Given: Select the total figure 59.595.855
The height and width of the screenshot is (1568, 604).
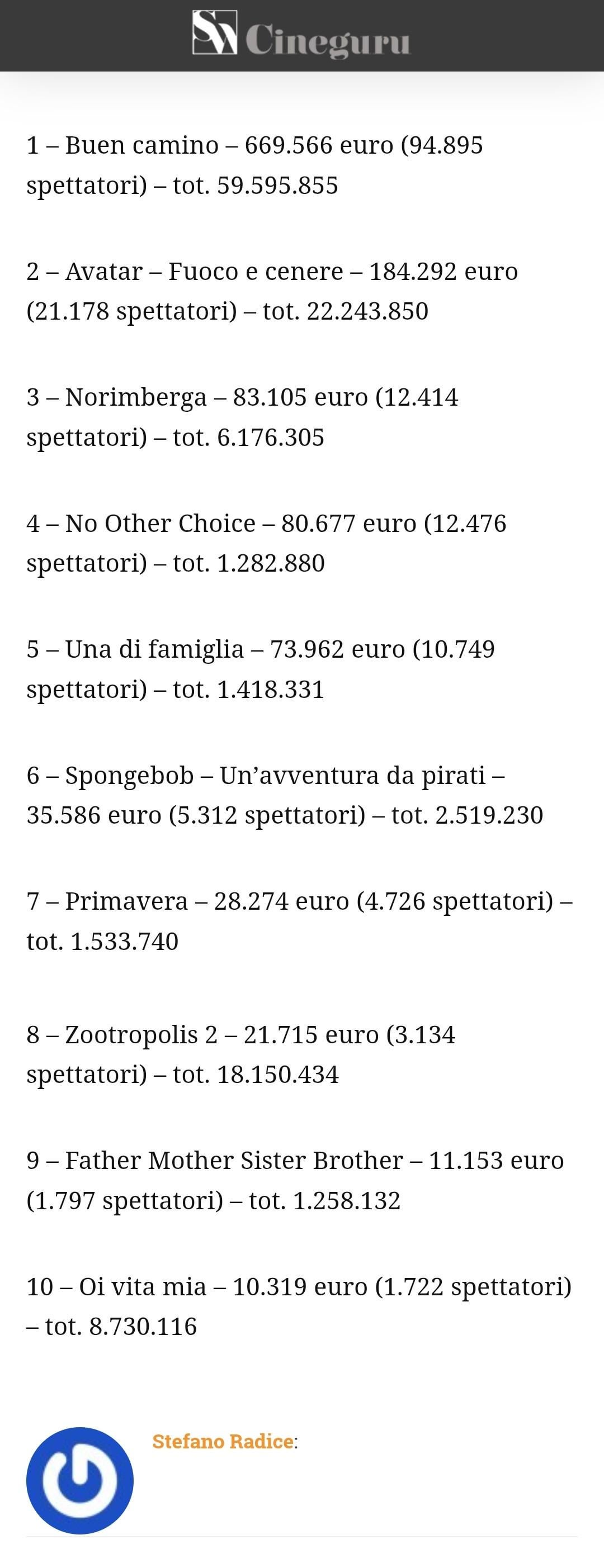Looking at the screenshot, I should point(277,185).
